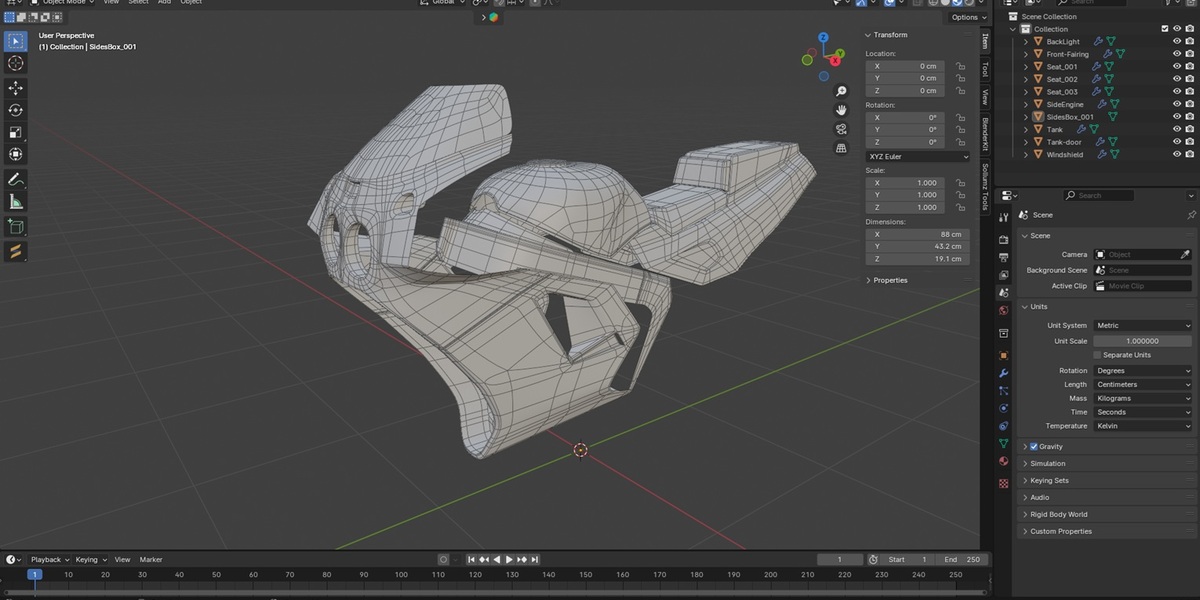Open the viewport Options popover
This screenshot has height=600, width=1200.
(x=967, y=18)
